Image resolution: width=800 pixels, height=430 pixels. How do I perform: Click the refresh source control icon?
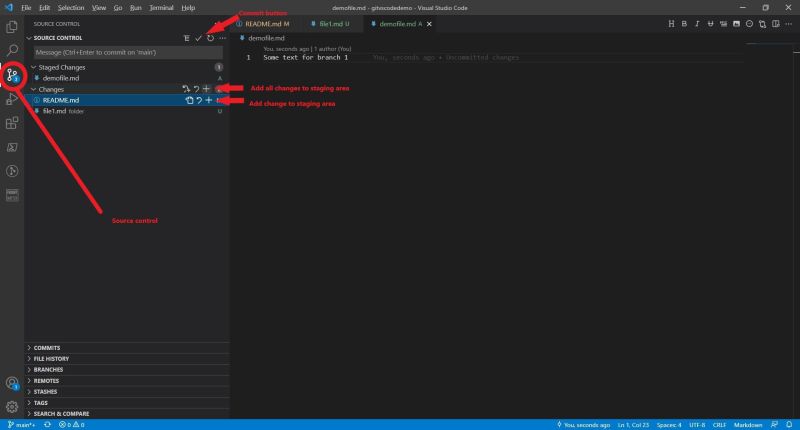210,38
